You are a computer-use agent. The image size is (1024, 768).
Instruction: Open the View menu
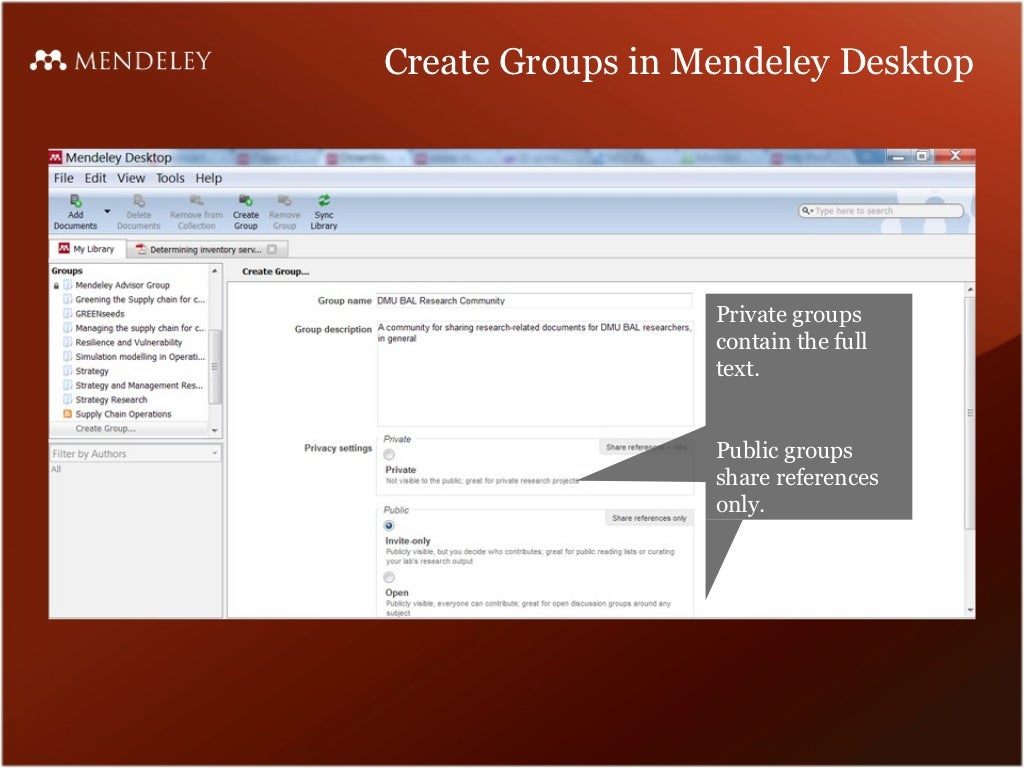131,178
